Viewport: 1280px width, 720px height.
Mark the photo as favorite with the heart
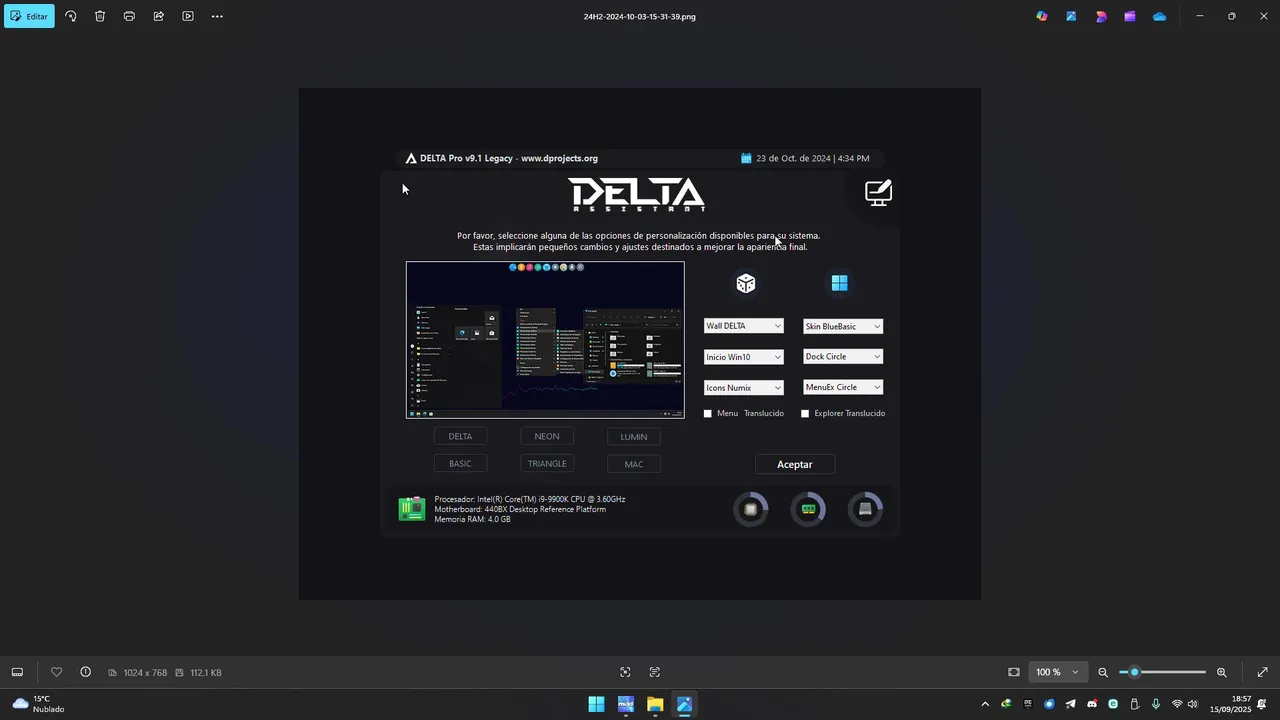56,672
